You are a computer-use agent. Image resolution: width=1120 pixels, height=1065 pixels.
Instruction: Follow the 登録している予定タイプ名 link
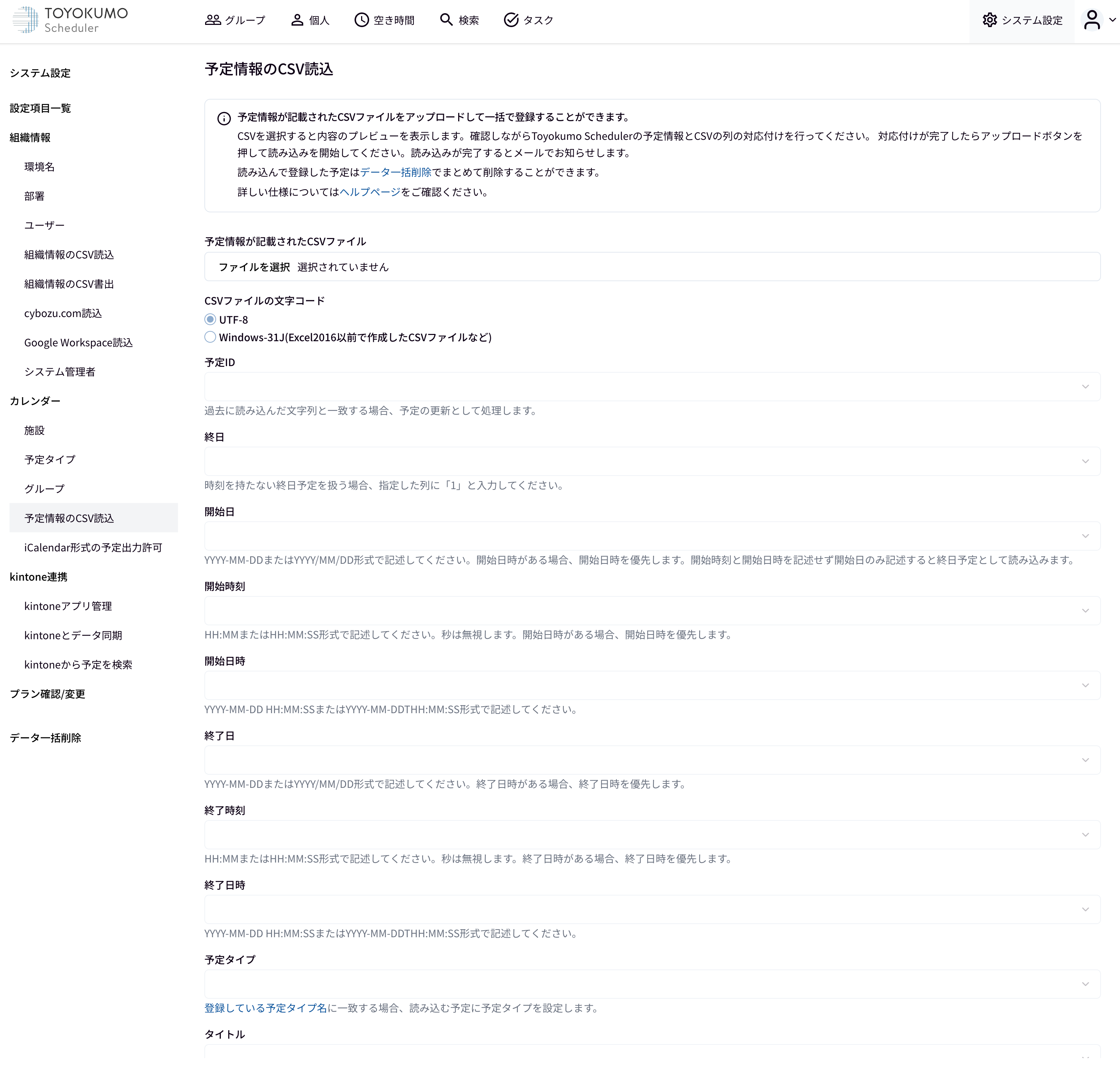(x=265, y=1008)
